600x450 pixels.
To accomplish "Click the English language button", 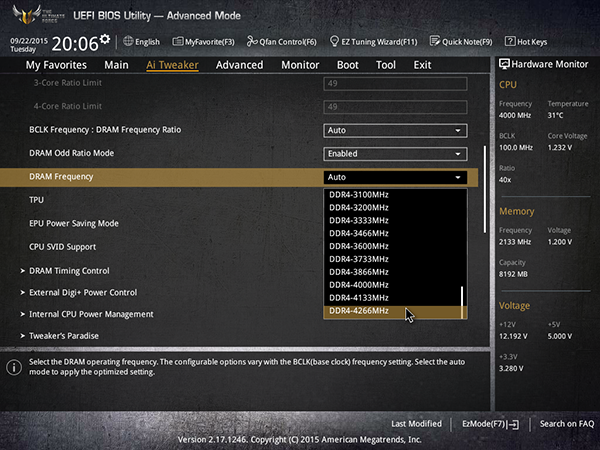I will 142,41.
